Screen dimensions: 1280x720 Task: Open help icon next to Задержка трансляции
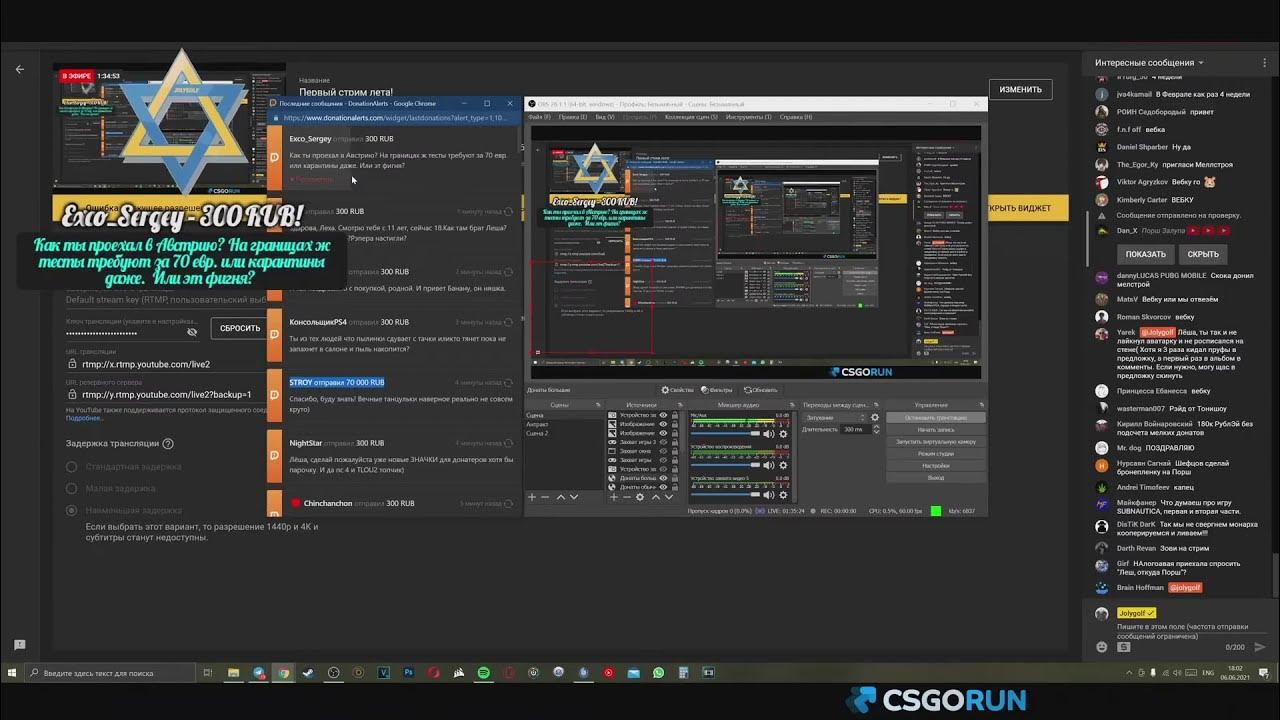[168, 443]
